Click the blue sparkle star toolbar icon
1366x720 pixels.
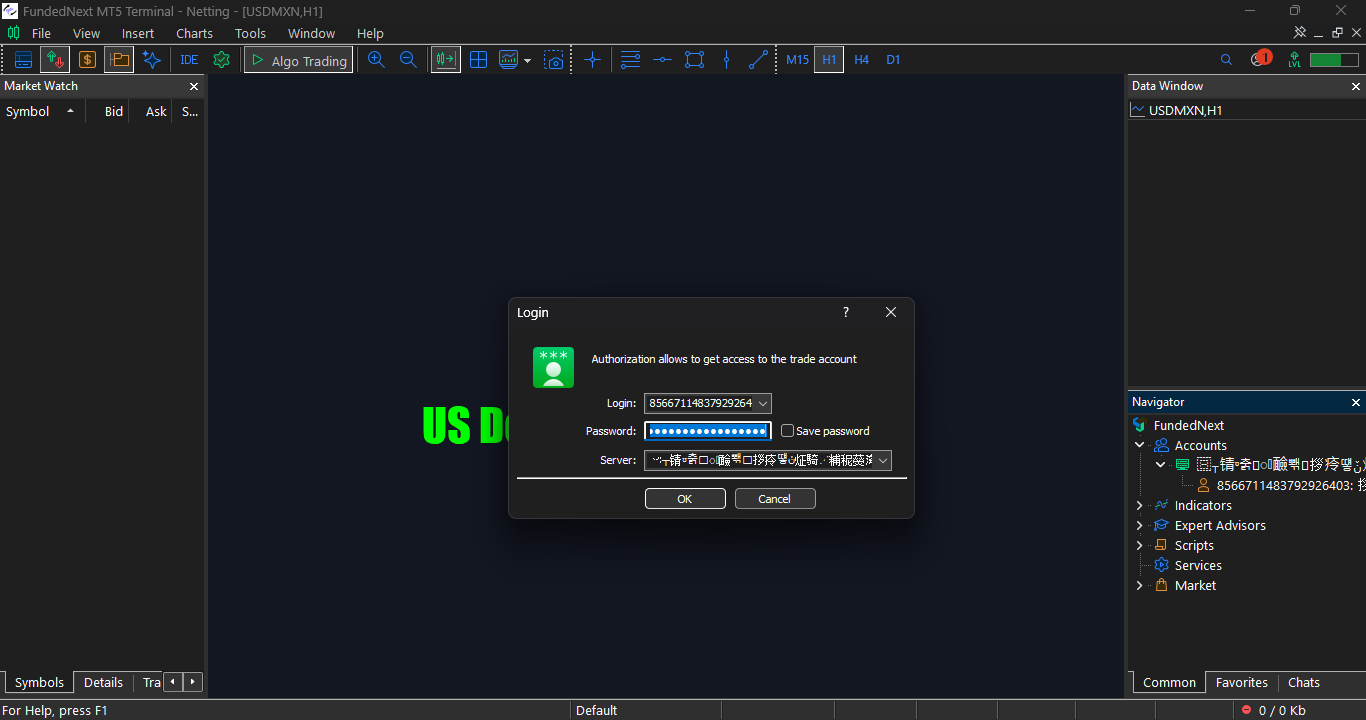point(152,60)
